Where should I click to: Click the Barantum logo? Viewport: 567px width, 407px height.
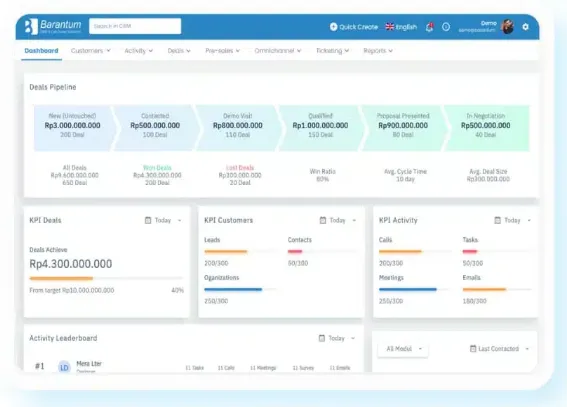point(53,26)
